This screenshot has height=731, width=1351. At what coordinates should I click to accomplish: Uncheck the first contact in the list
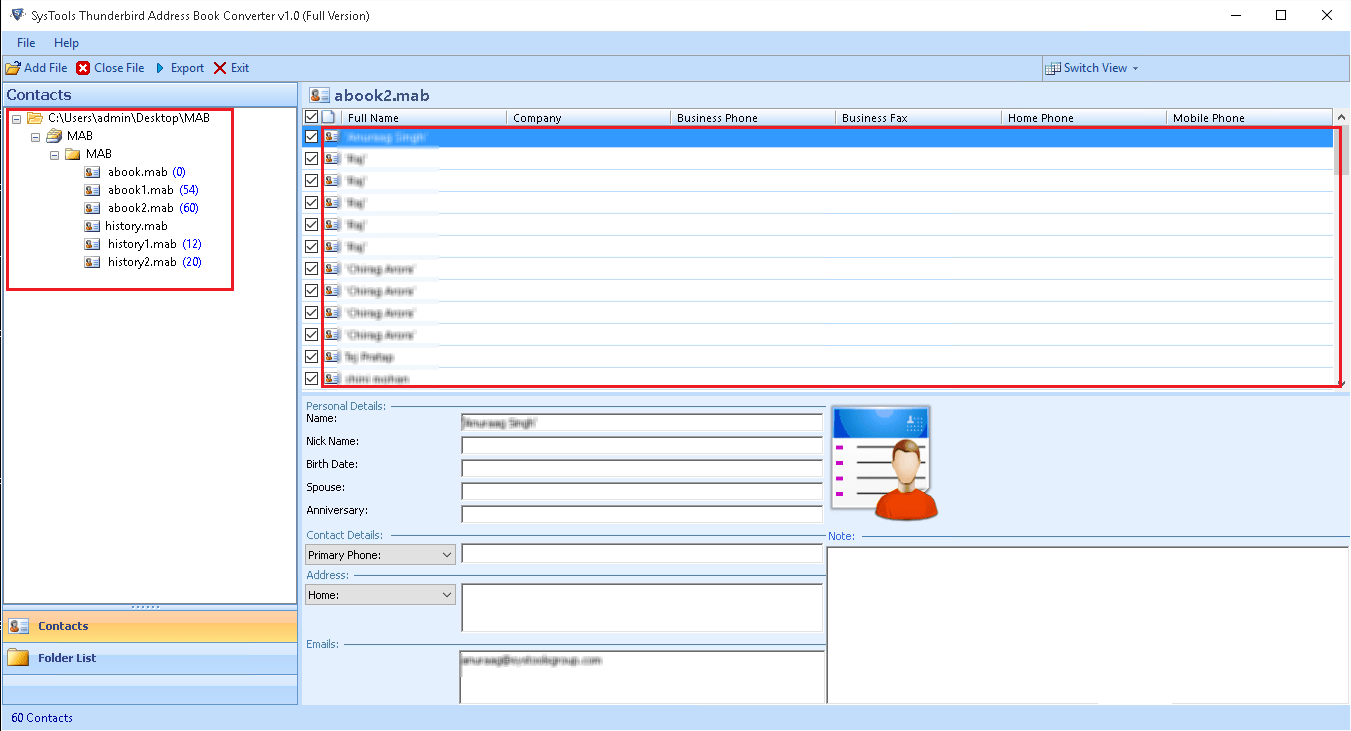pyautogui.click(x=311, y=136)
